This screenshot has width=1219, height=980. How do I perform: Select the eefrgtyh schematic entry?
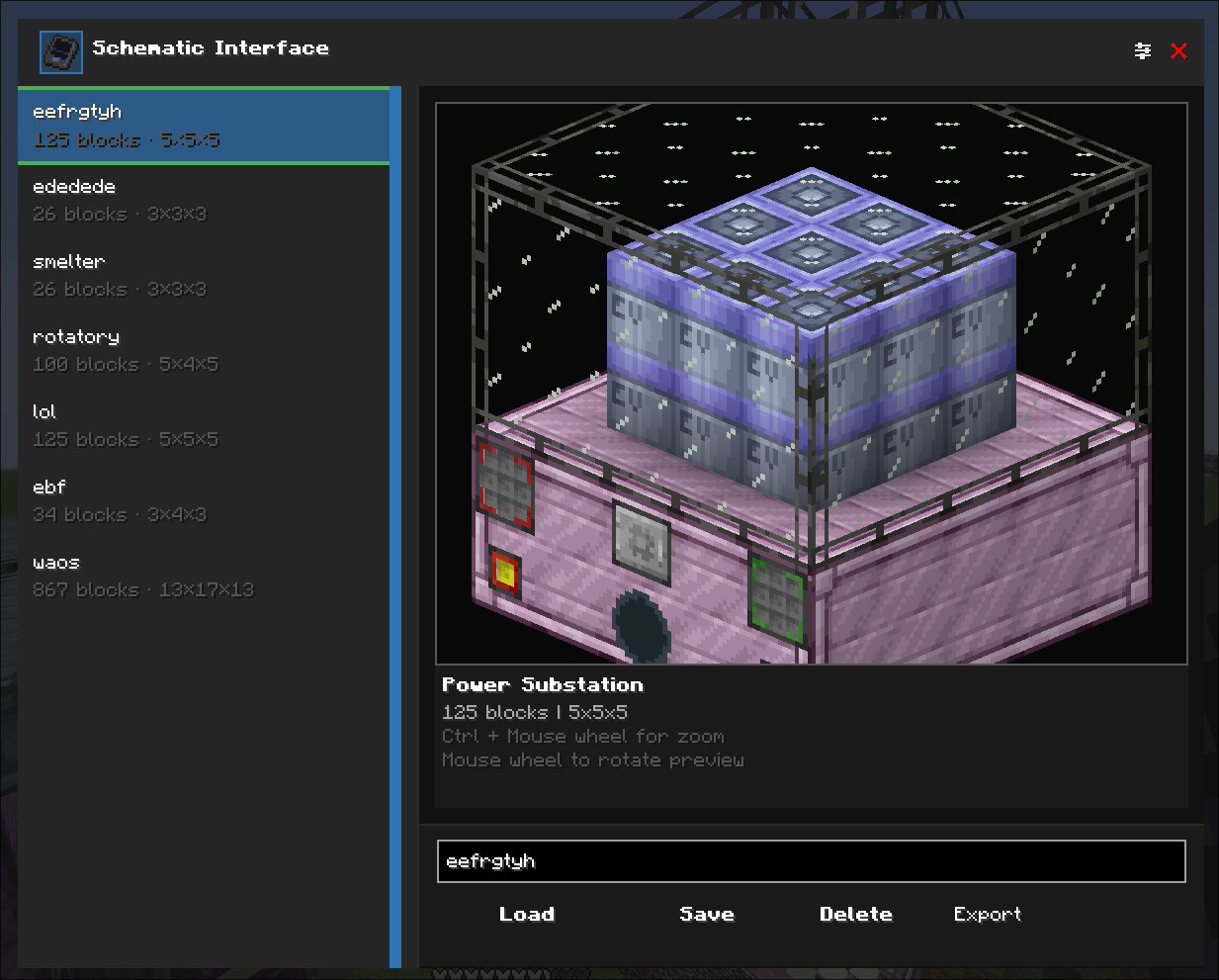(204, 126)
